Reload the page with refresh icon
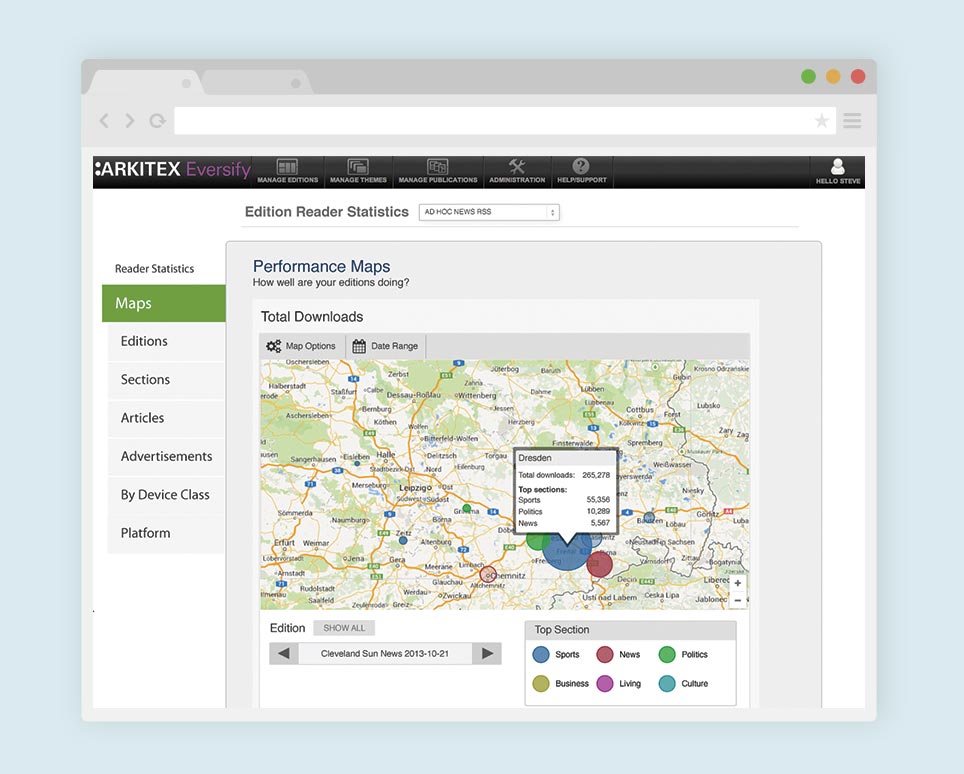 pyautogui.click(x=157, y=120)
